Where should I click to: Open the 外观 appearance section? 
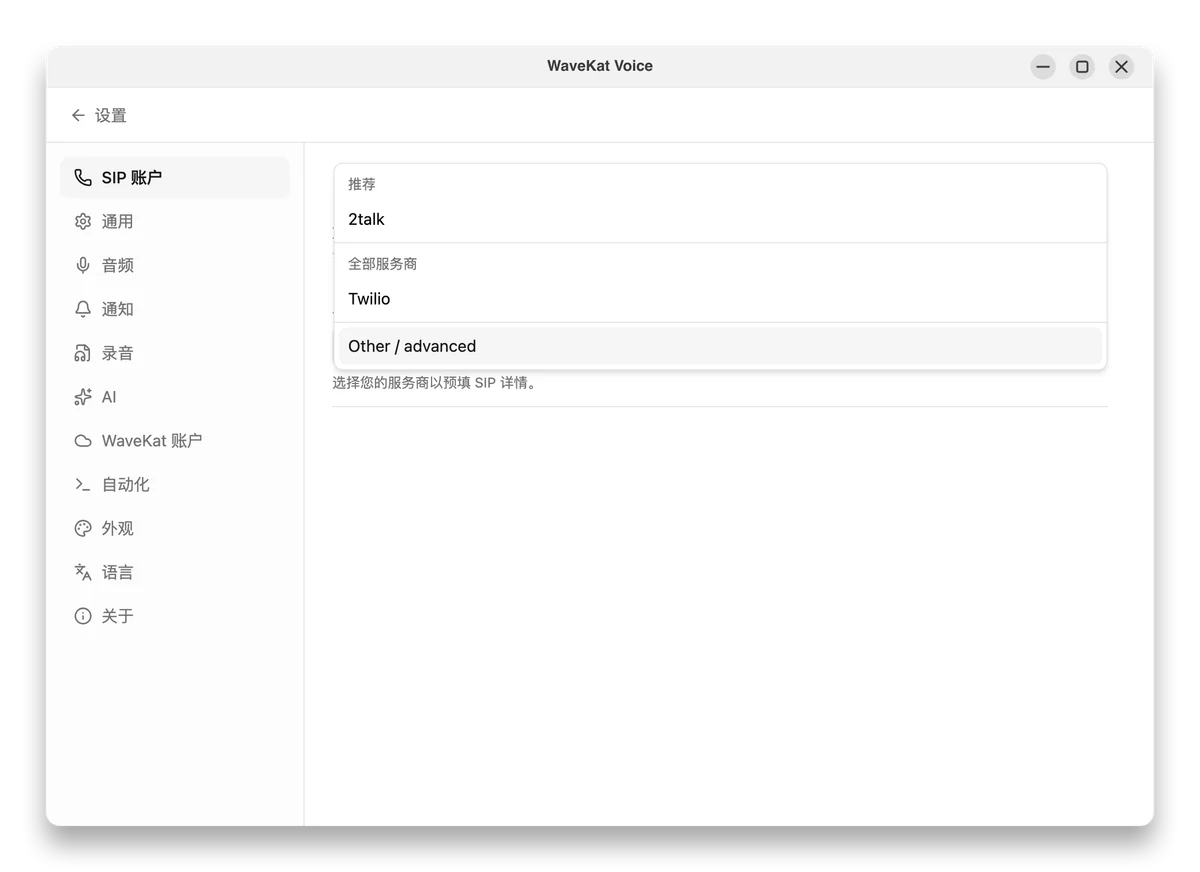tap(175, 529)
